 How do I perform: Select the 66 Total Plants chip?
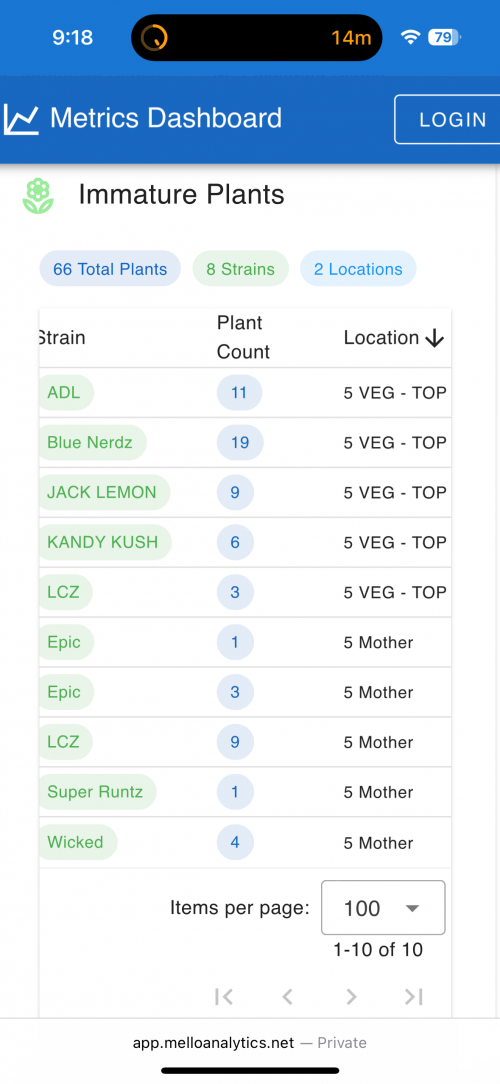tap(110, 269)
